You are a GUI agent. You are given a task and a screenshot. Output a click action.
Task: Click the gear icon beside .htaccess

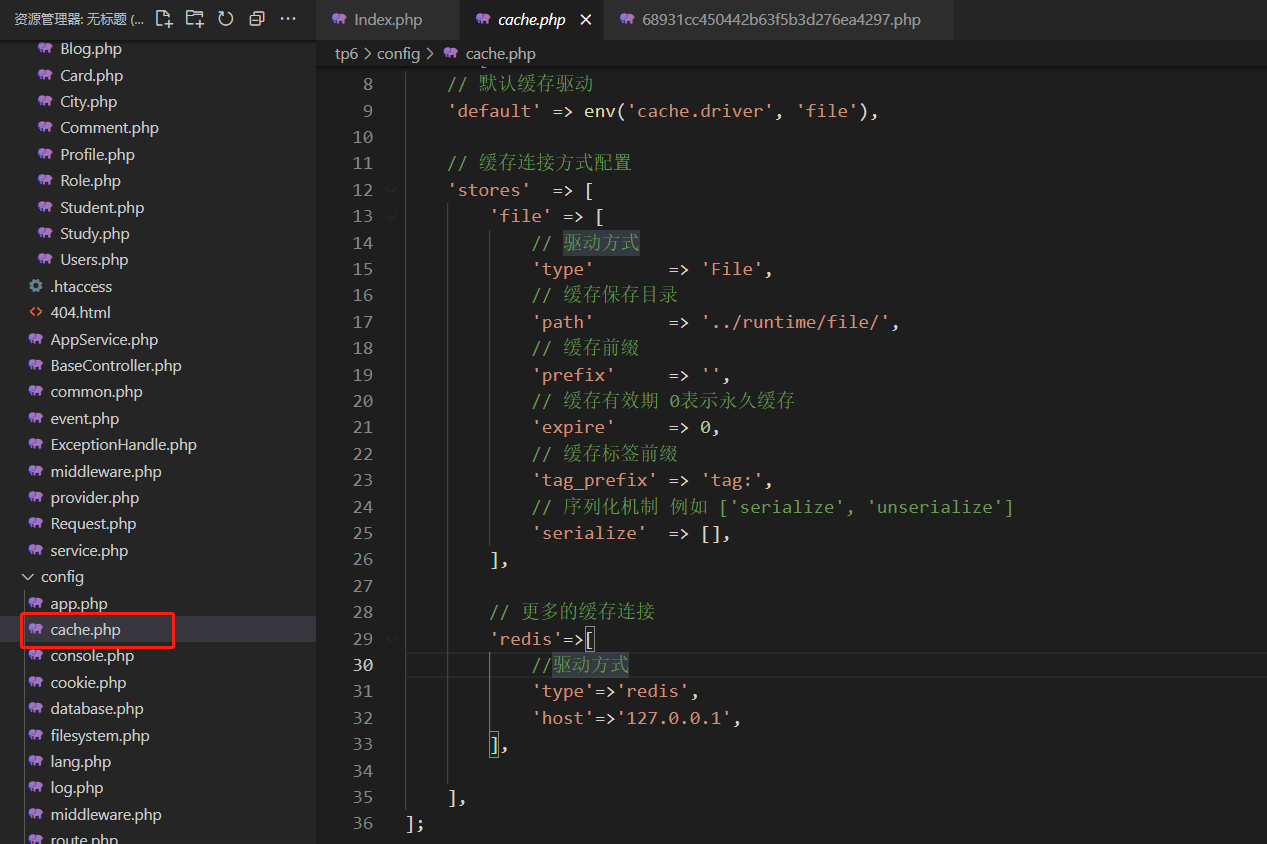click(36, 286)
